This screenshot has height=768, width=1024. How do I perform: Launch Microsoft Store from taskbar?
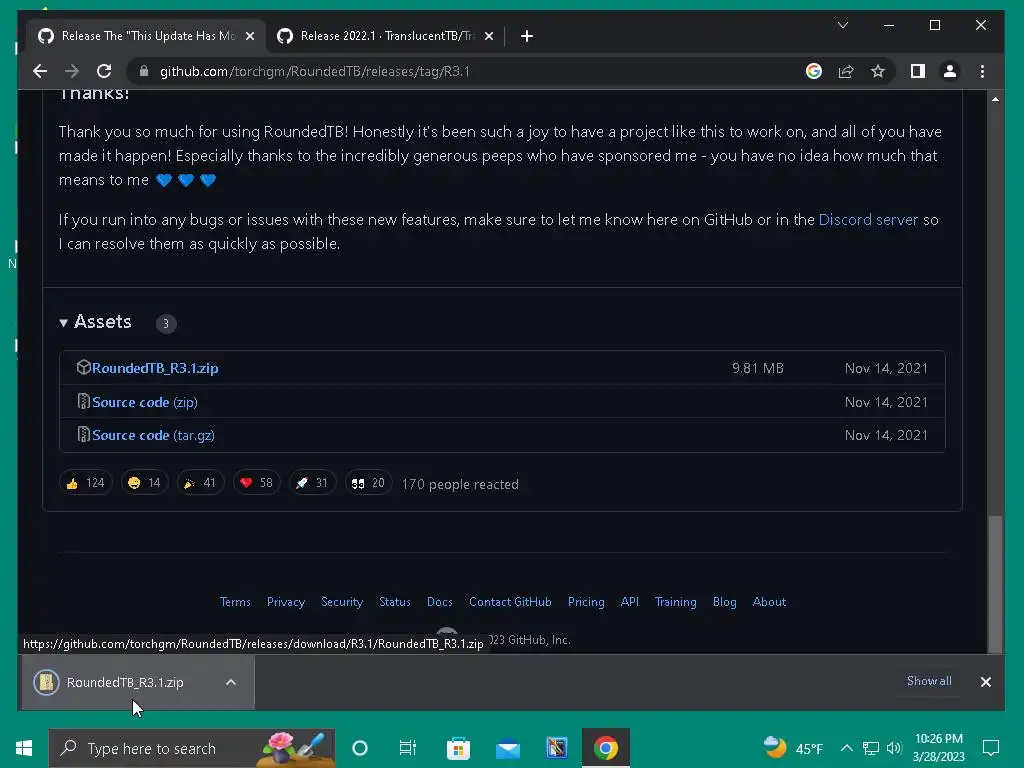[x=458, y=748]
